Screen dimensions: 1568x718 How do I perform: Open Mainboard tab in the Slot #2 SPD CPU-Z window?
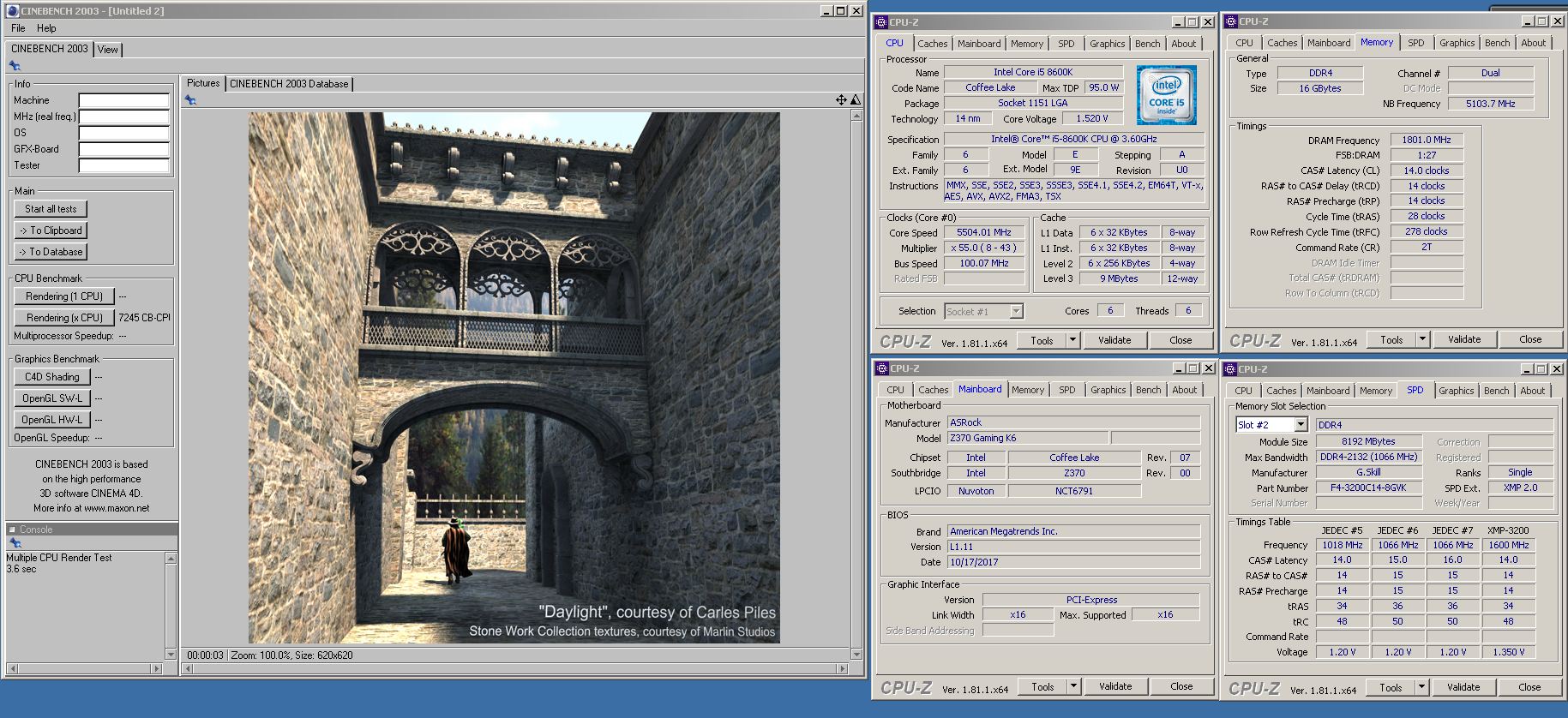pyautogui.click(x=1328, y=391)
